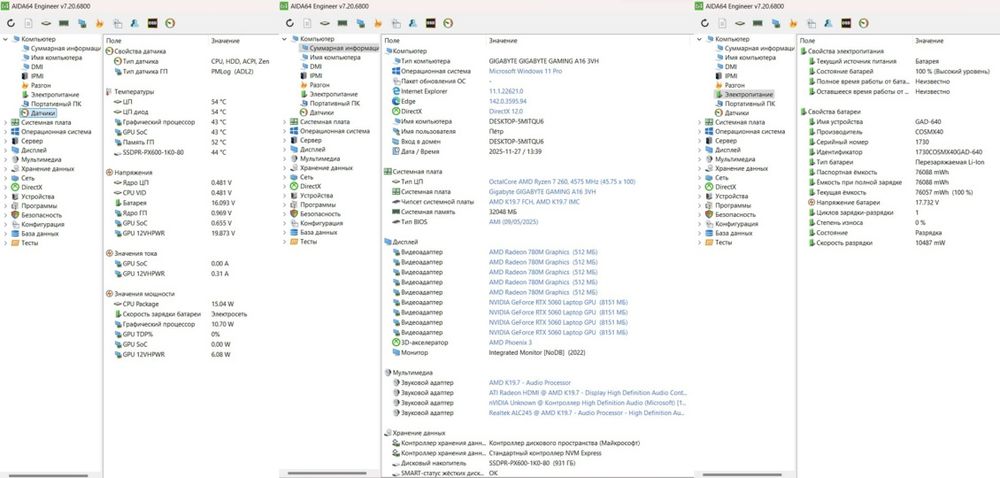Click Refresh icon in left sensors window toolbar
Screen dimensions: 1000x478
click(10, 23)
